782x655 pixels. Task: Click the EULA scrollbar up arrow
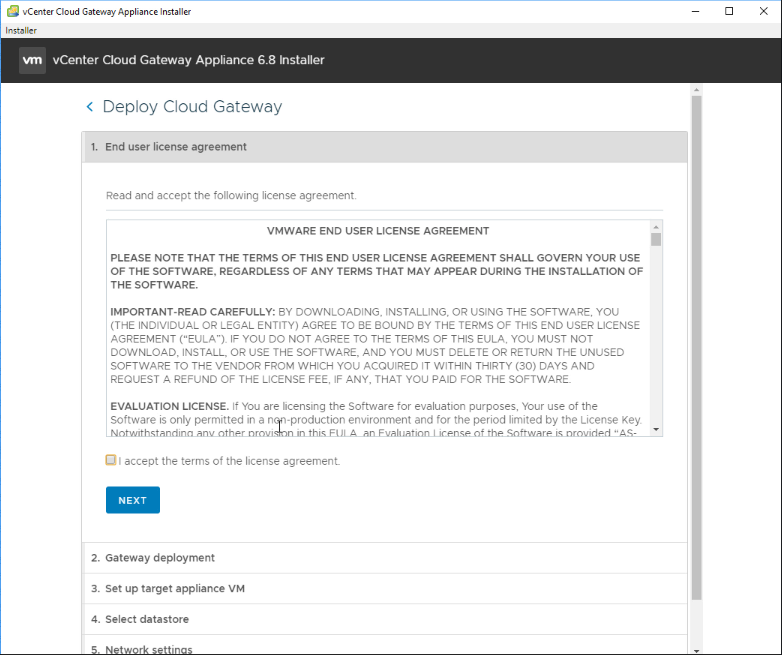point(656,227)
